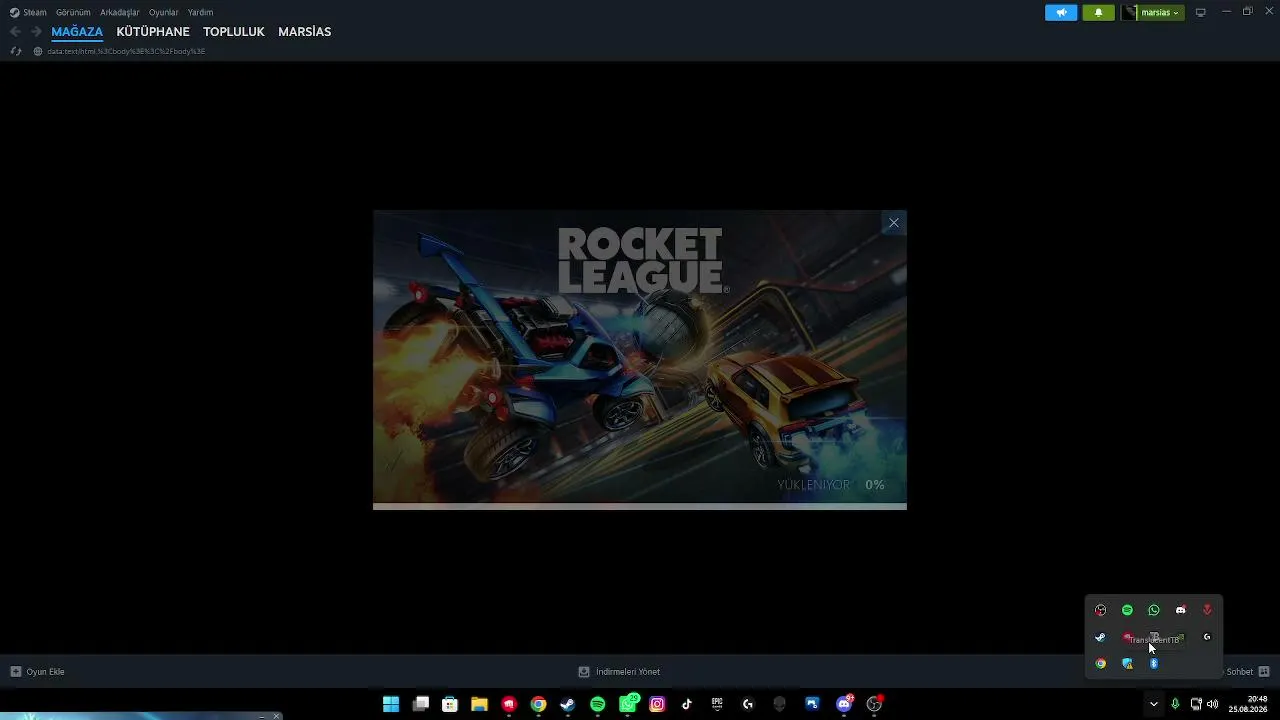Collapse the hidden tray icons chevron
1280x720 pixels.
[x=1153, y=704]
